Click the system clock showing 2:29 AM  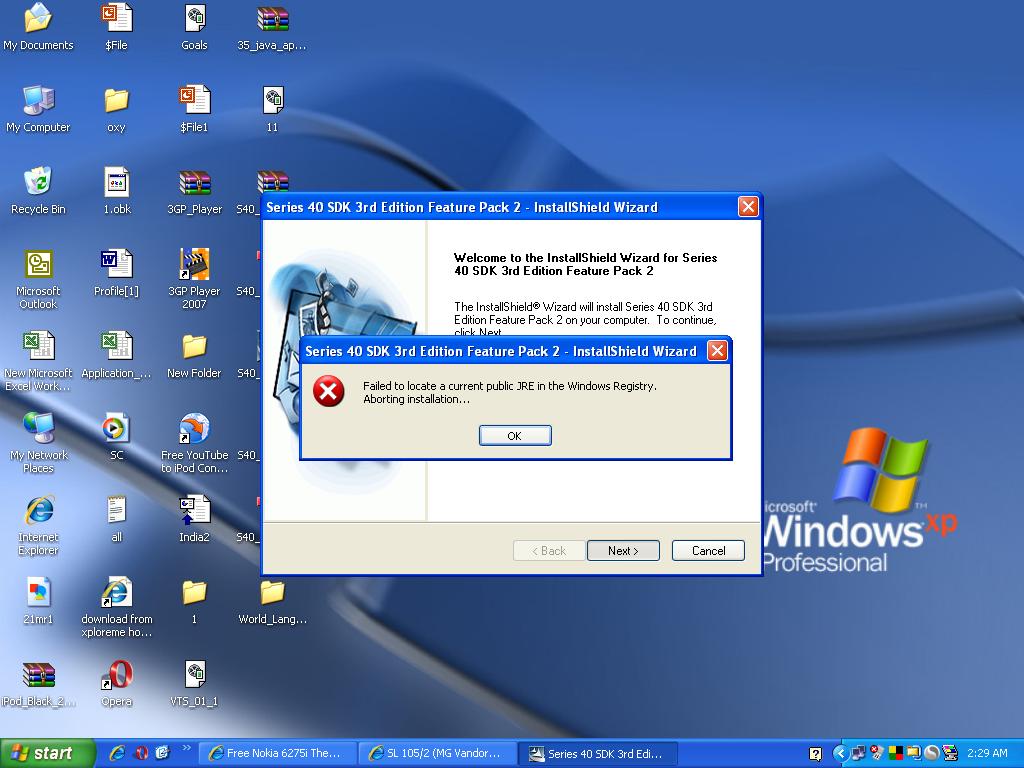[x=987, y=753]
